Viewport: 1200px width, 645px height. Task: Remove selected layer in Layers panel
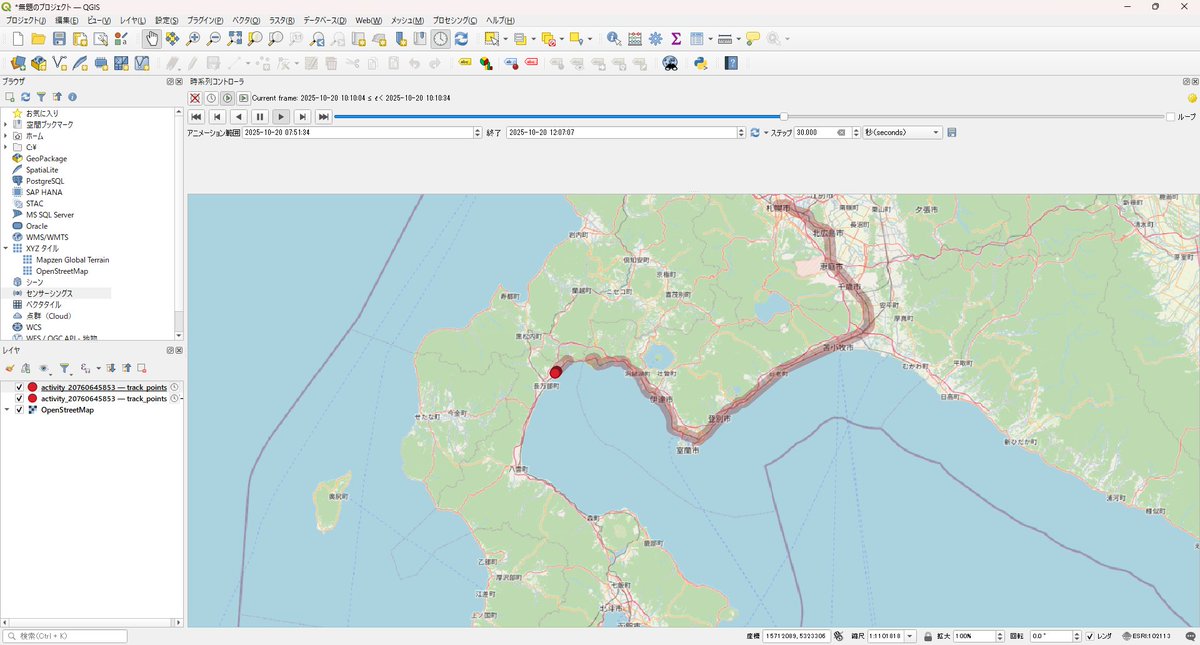(x=142, y=369)
